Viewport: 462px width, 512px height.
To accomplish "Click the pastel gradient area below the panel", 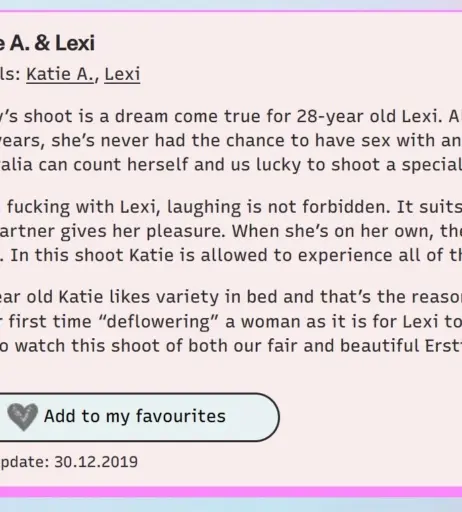I will coord(231,505).
